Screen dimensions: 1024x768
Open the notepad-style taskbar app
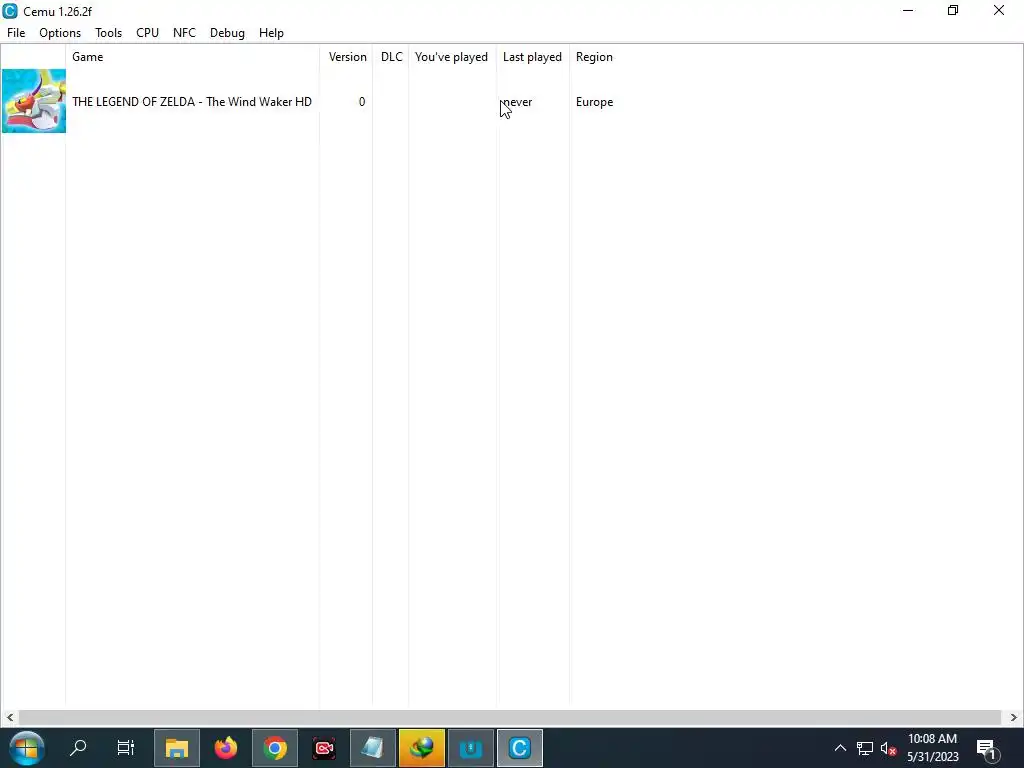click(373, 748)
